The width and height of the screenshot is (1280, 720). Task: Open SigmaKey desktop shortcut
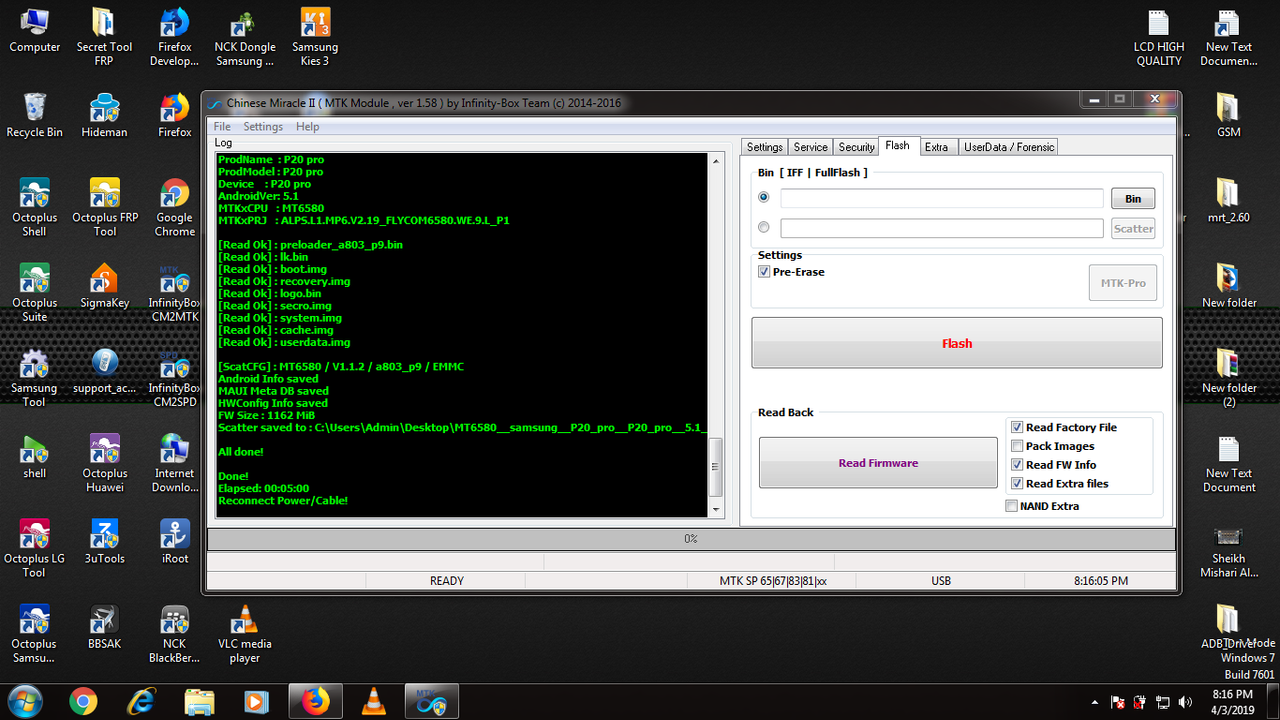(x=104, y=286)
